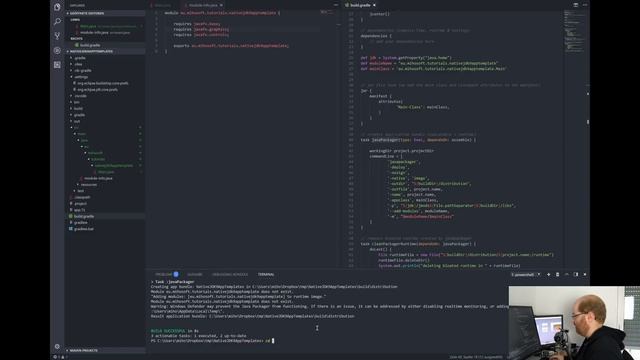The width and height of the screenshot is (640, 360).
Task: Open the Search view in activity bar
Action: pos(57,22)
